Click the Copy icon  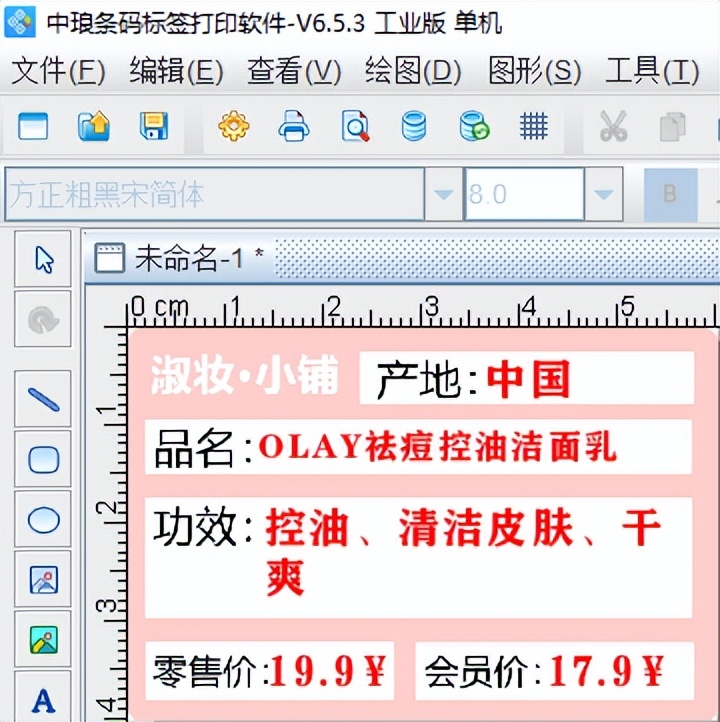(672, 127)
